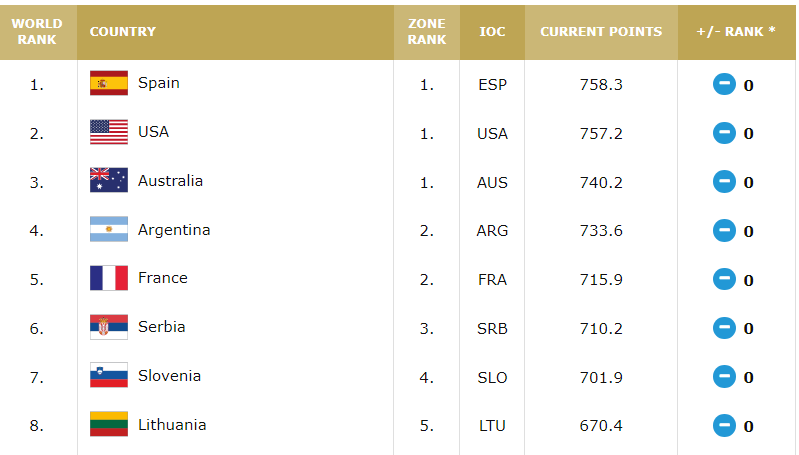Click the Lithuania flag icon
This screenshot has height=455, width=799.
109,424
